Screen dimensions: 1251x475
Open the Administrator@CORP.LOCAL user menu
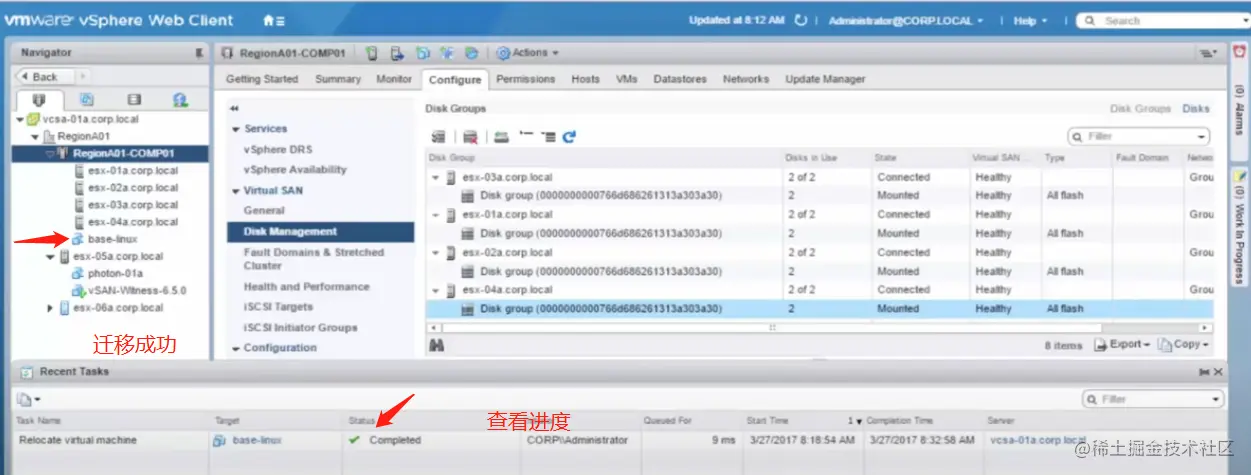point(906,20)
